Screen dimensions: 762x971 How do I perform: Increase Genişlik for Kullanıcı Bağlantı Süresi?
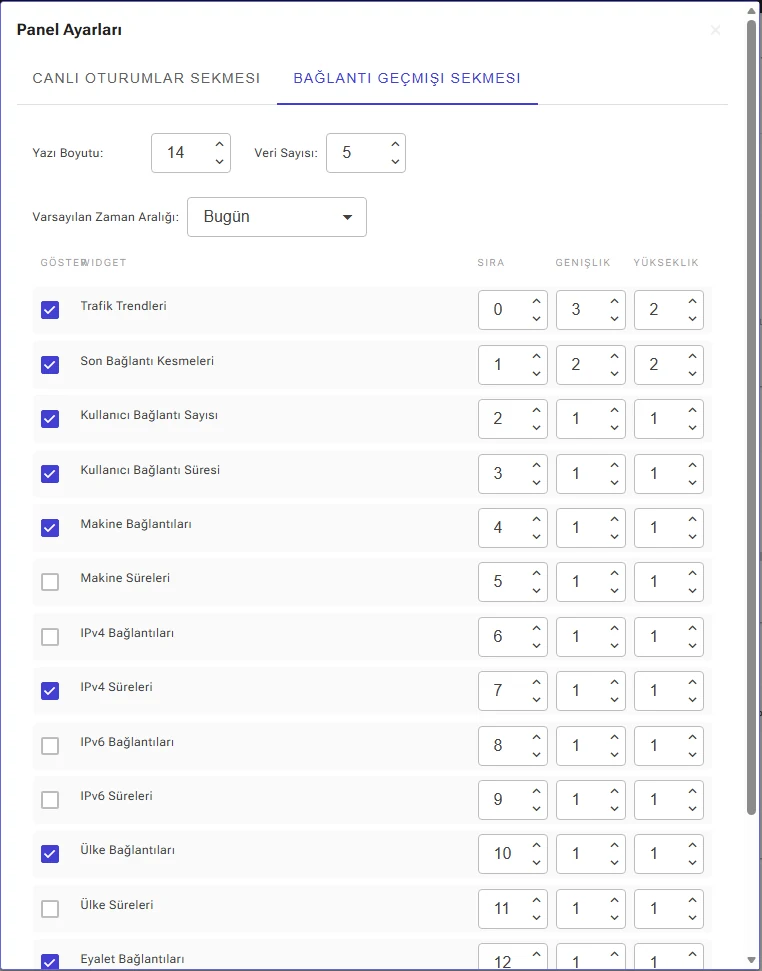point(615,465)
